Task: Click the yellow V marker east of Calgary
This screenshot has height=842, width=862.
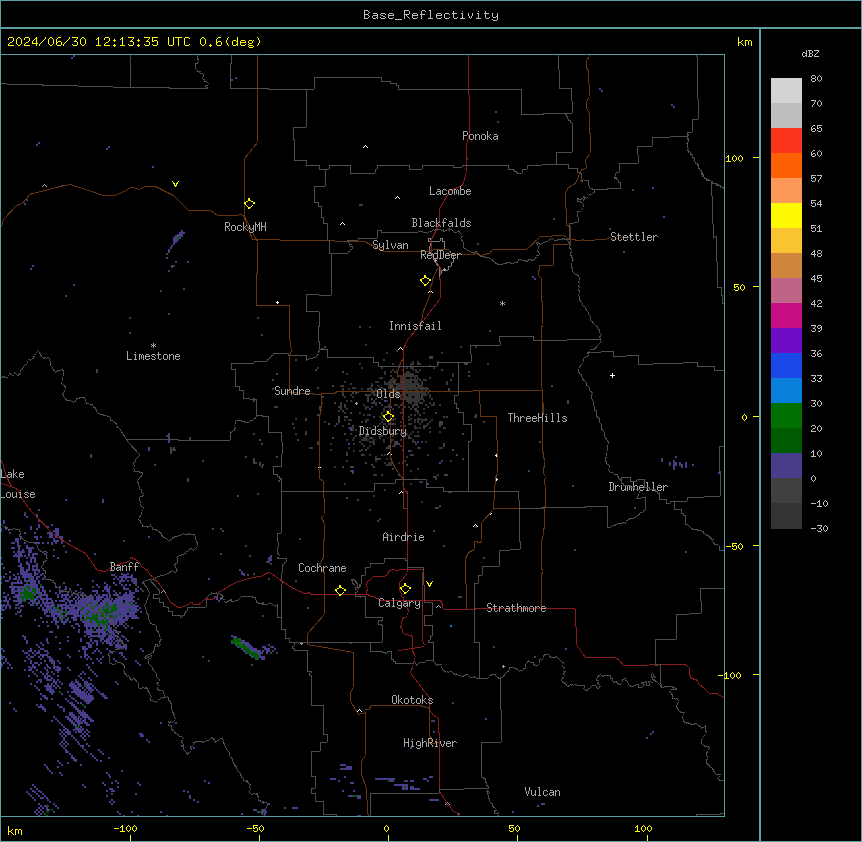Action: coord(429,584)
